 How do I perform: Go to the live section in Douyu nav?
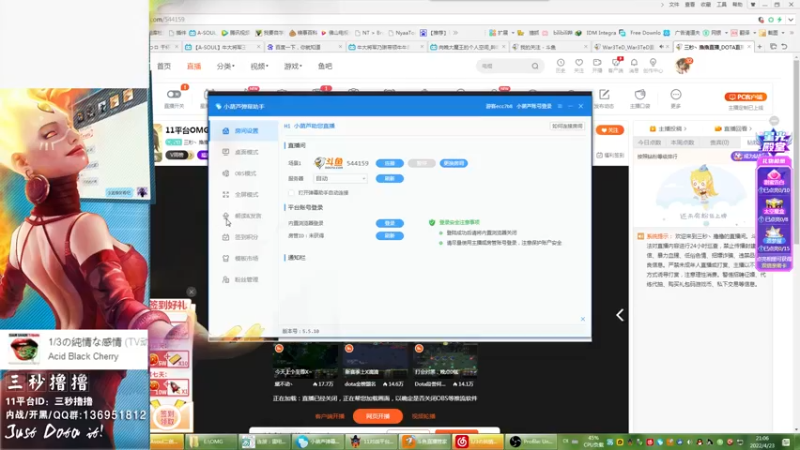click(194, 66)
